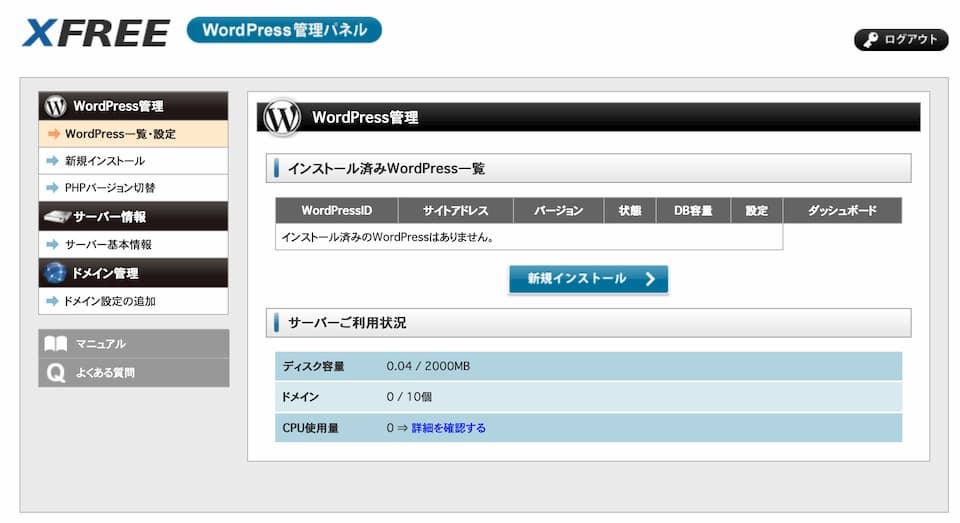Click the server icon beside サーバー情報
The height and width of the screenshot is (523, 960).
click(x=56, y=217)
